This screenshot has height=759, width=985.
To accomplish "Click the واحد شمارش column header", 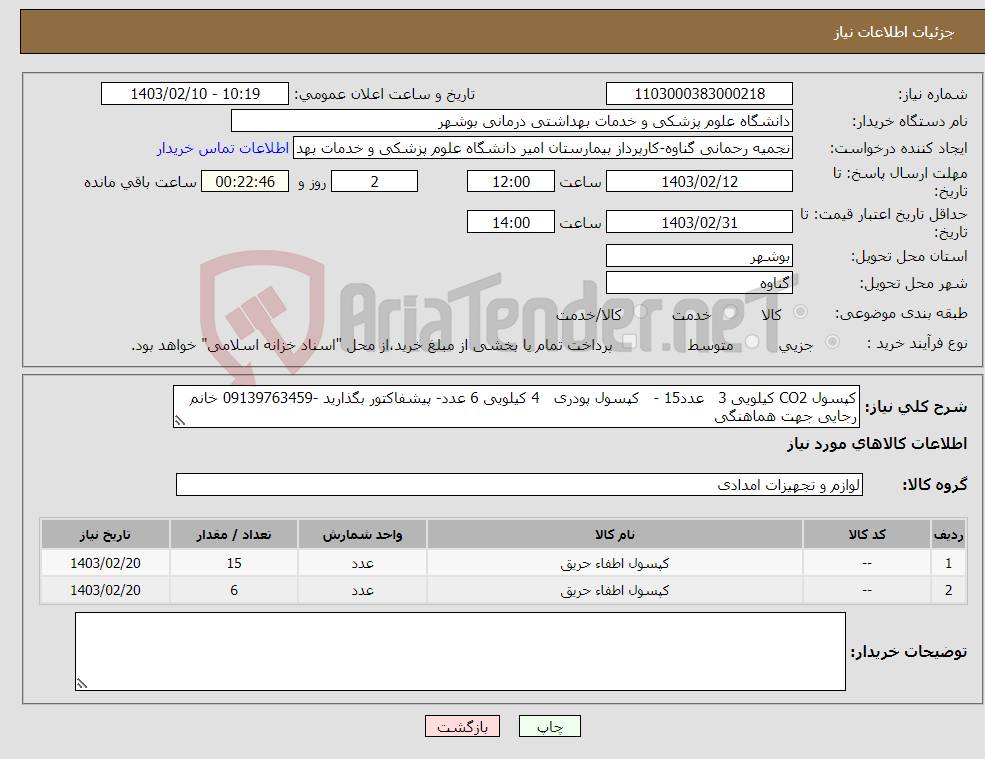I will pyautogui.click(x=362, y=534).
